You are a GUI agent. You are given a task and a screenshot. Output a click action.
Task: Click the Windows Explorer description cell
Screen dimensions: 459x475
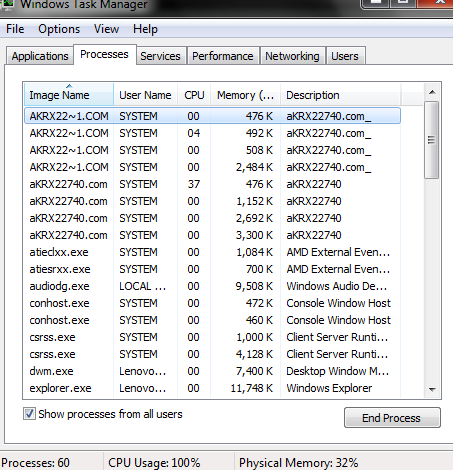tap(329, 388)
